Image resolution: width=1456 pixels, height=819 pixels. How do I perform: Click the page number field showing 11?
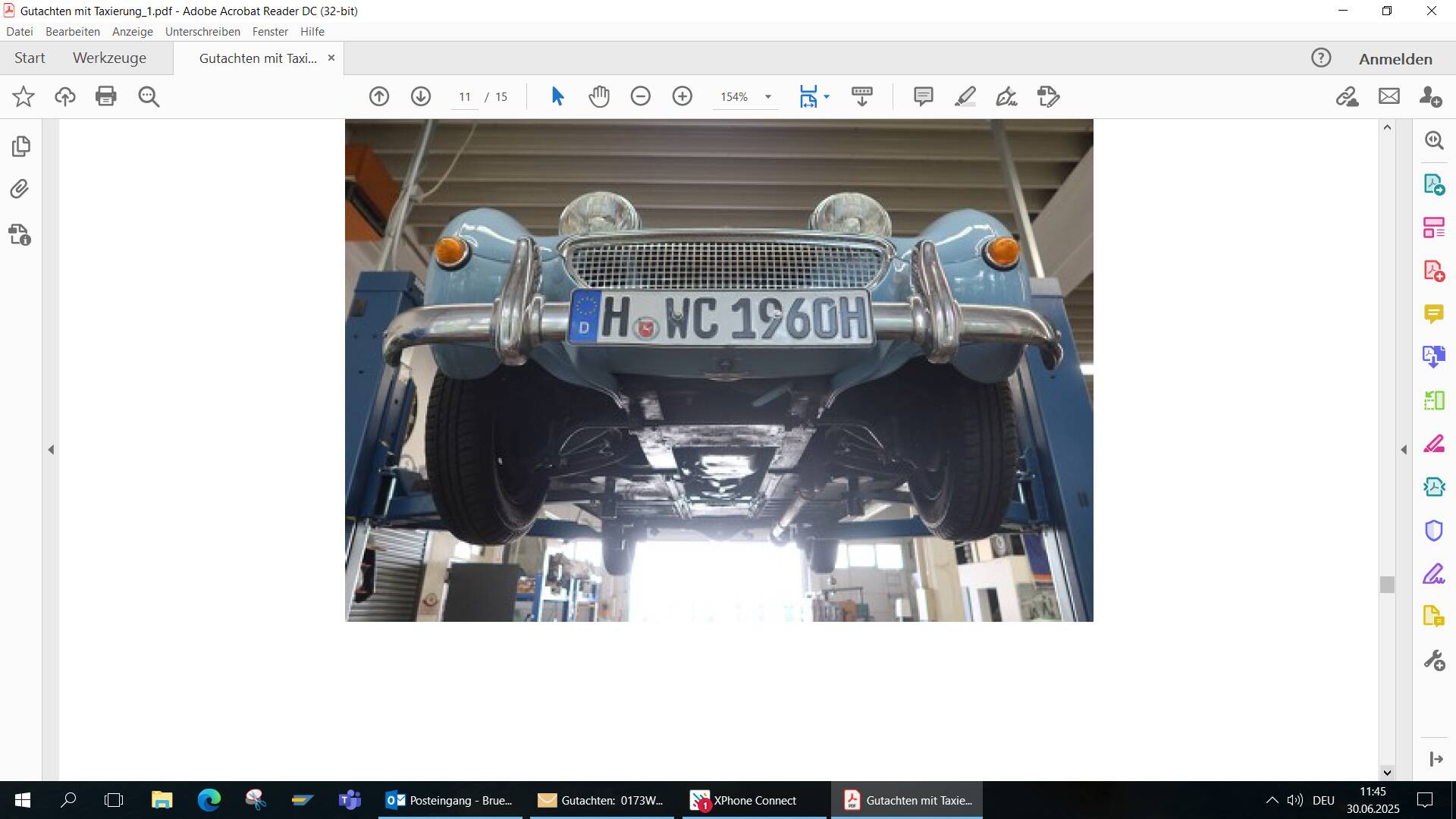click(465, 97)
